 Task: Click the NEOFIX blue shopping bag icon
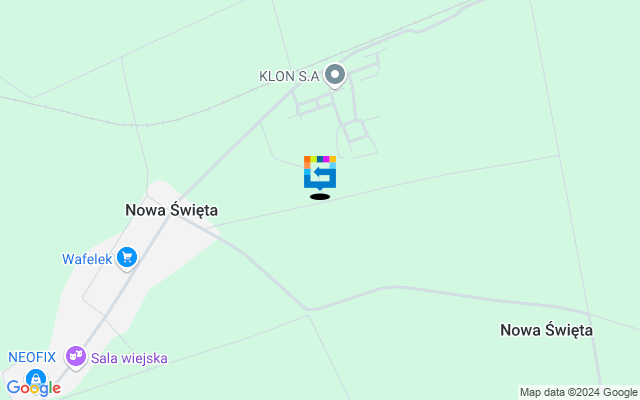(36, 379)
